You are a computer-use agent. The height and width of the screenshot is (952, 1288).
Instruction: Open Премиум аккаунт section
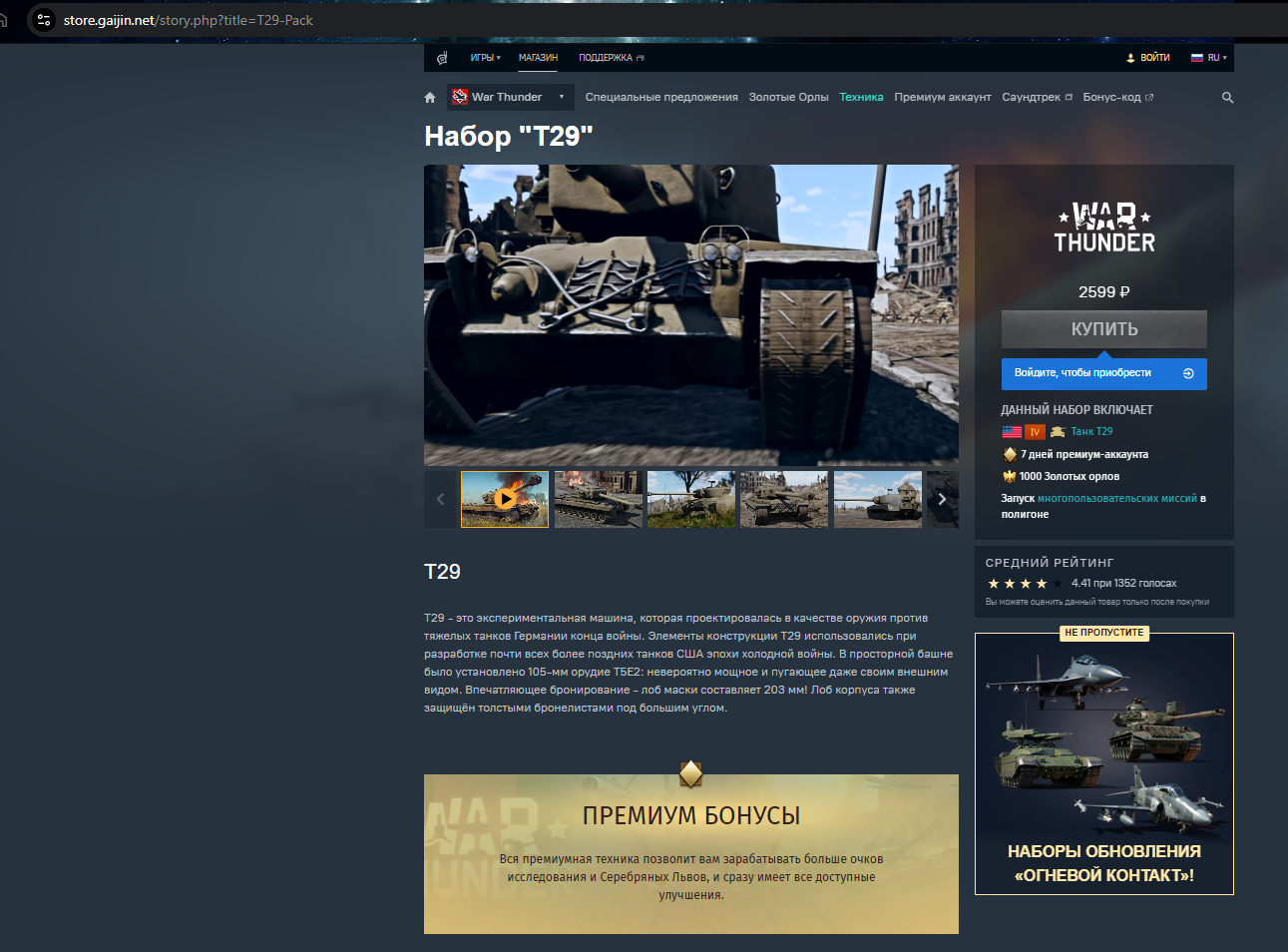click(943, 98)
